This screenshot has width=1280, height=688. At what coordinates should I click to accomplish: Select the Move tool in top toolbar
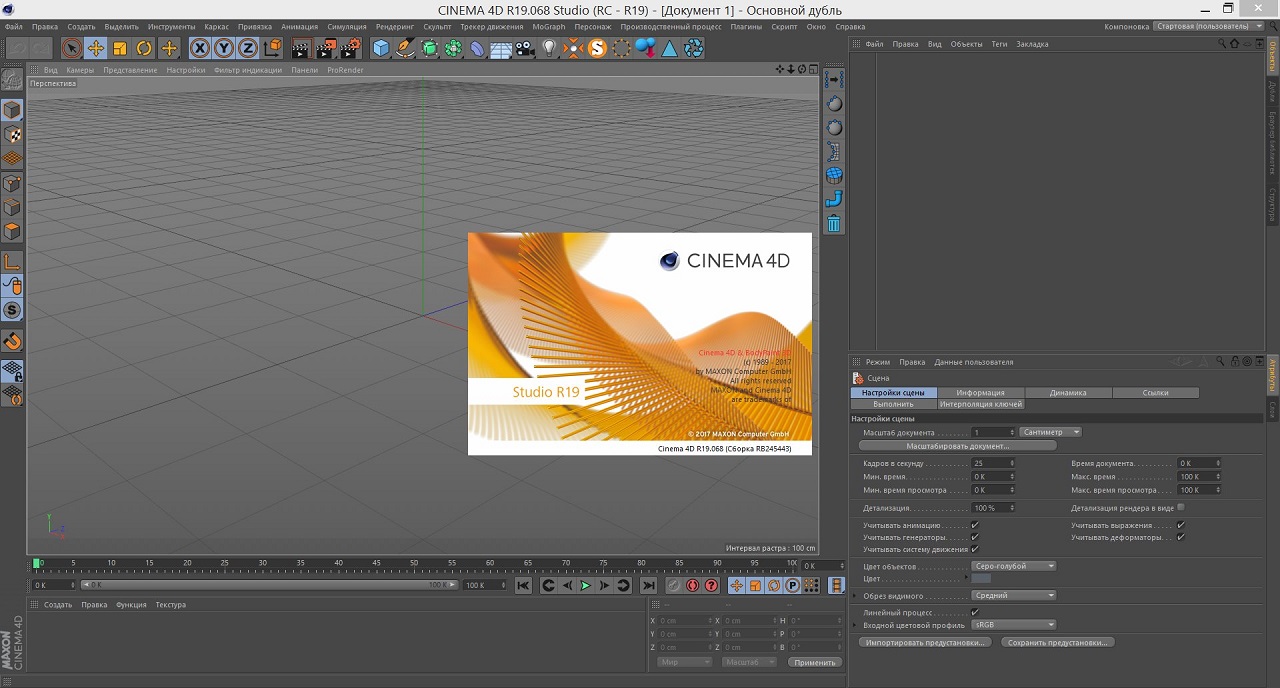(96, 48)
